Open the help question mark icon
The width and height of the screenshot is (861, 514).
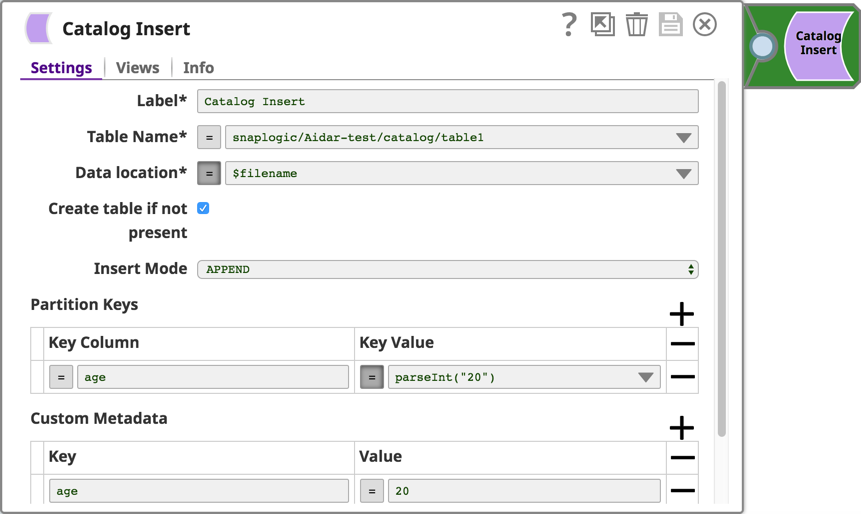pyautogui.click(x=568, y=24)
